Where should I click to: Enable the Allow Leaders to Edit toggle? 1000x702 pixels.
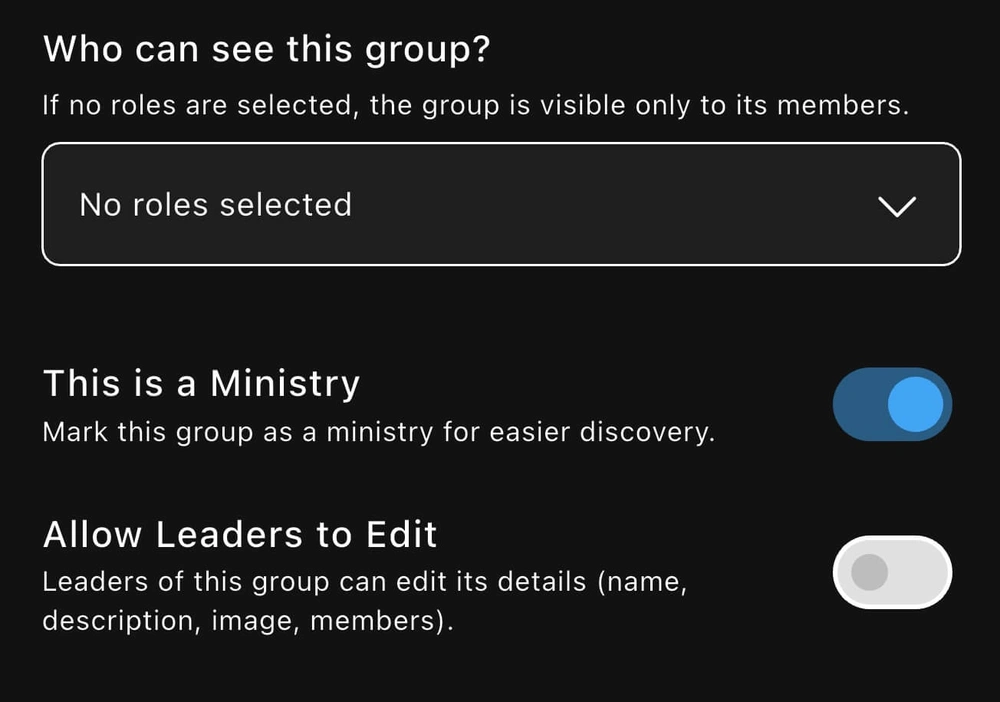(x=891, y=572)
